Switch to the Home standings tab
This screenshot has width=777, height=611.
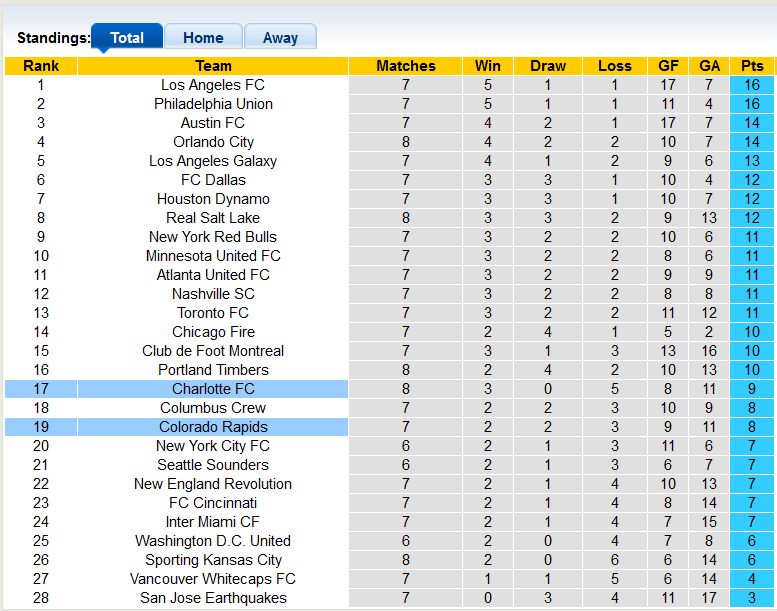tap(203, 38)
